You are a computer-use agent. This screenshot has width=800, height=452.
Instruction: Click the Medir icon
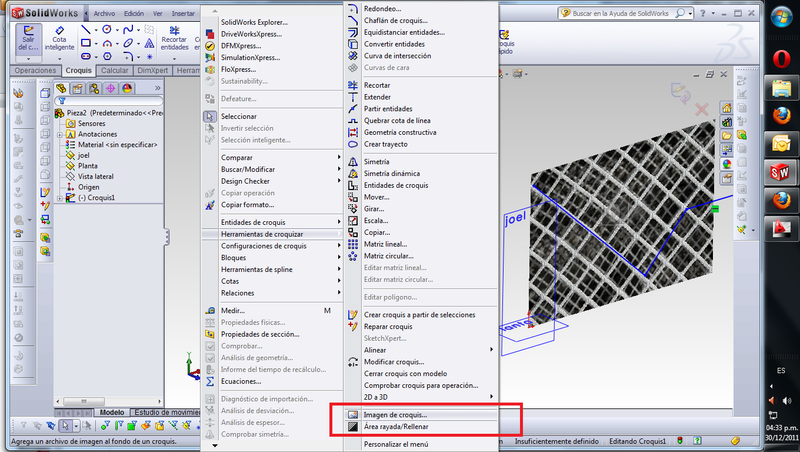[210, 311]
